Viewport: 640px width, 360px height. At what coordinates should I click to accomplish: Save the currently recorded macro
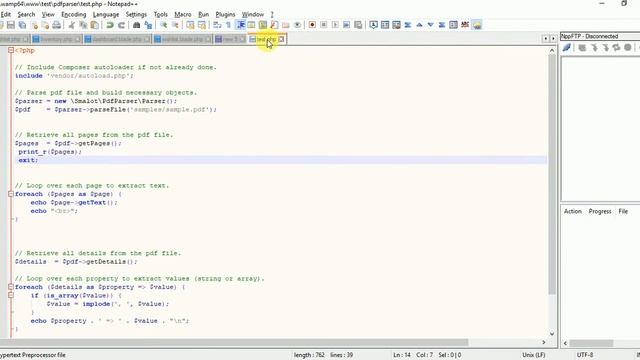(x=358, y=25)
